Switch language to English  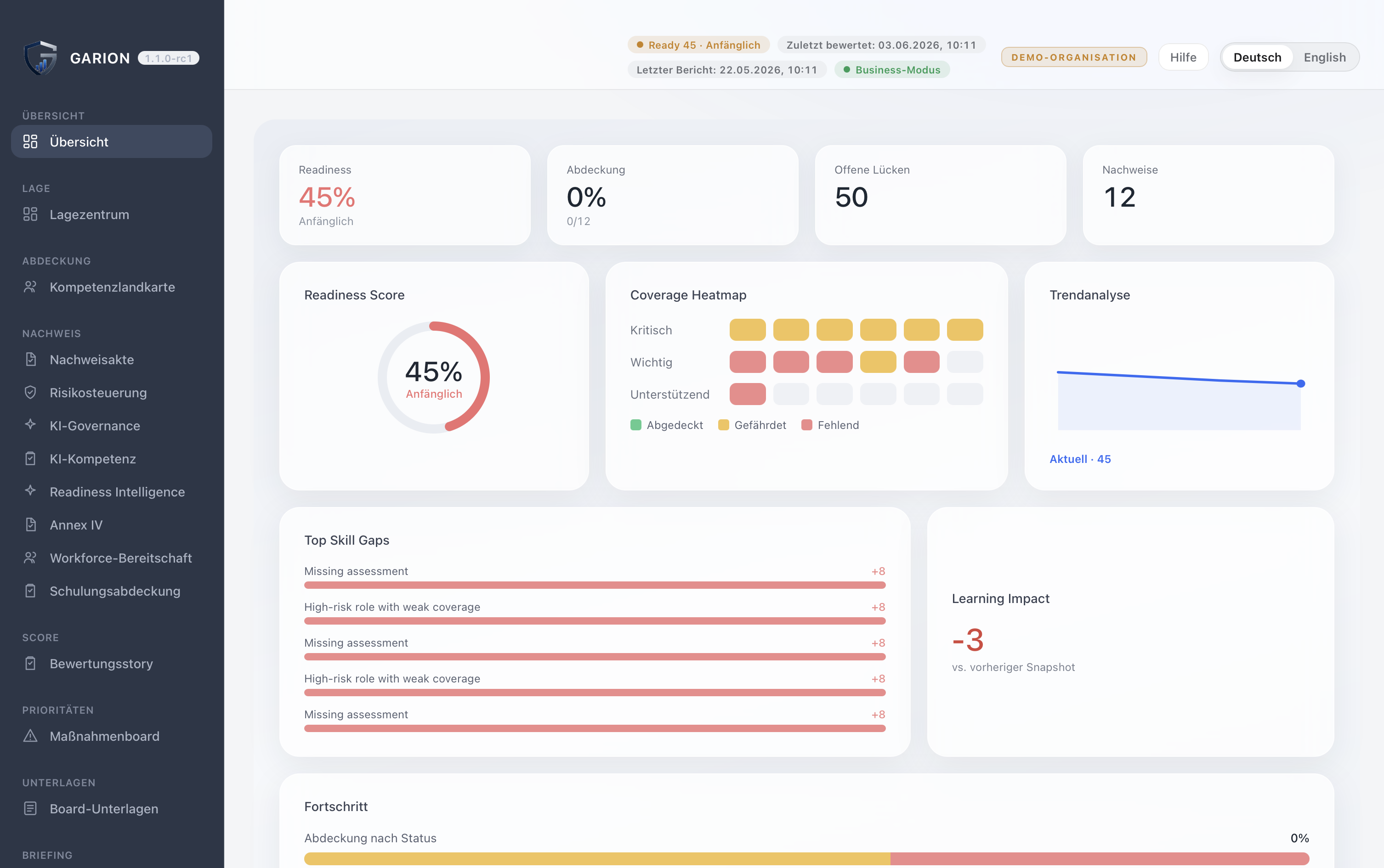[x=1324, y=57]
